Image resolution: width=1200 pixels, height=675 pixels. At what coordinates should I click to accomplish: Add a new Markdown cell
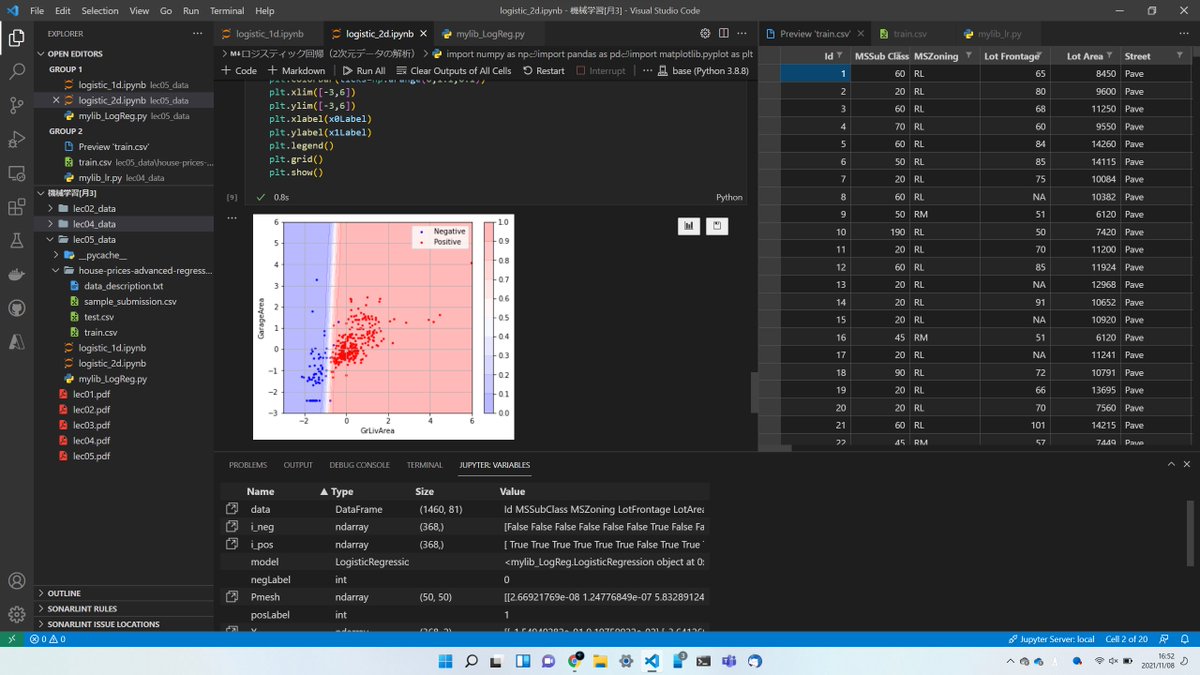coord(296,71)
